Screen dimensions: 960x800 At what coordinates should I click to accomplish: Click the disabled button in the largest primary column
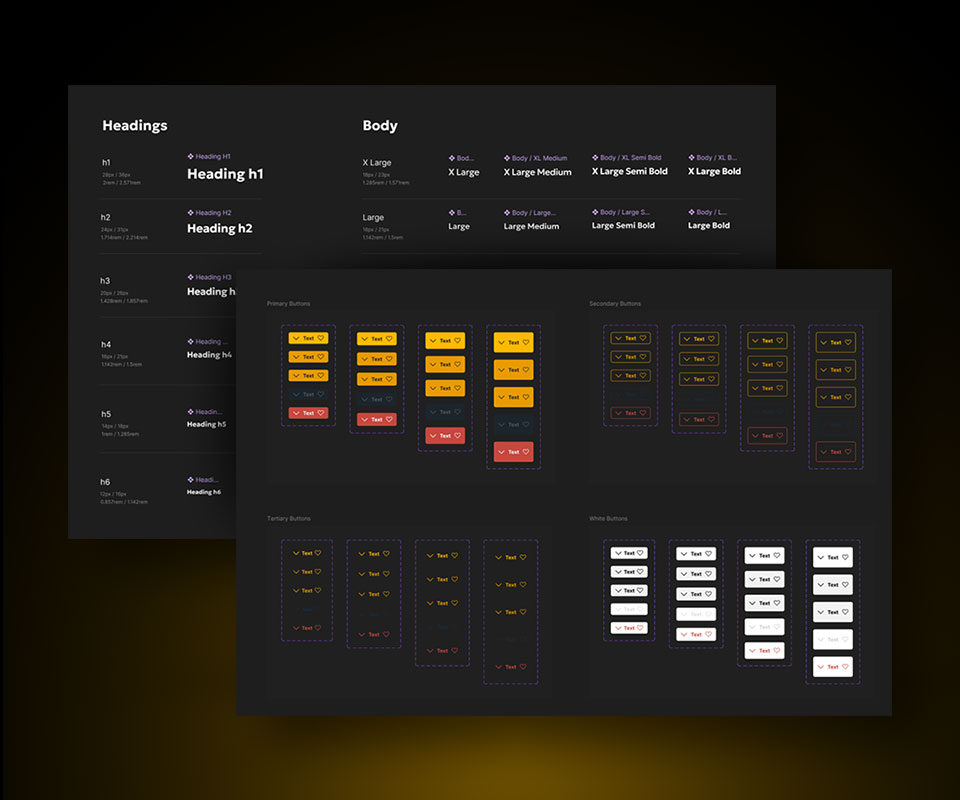(513, 425)
